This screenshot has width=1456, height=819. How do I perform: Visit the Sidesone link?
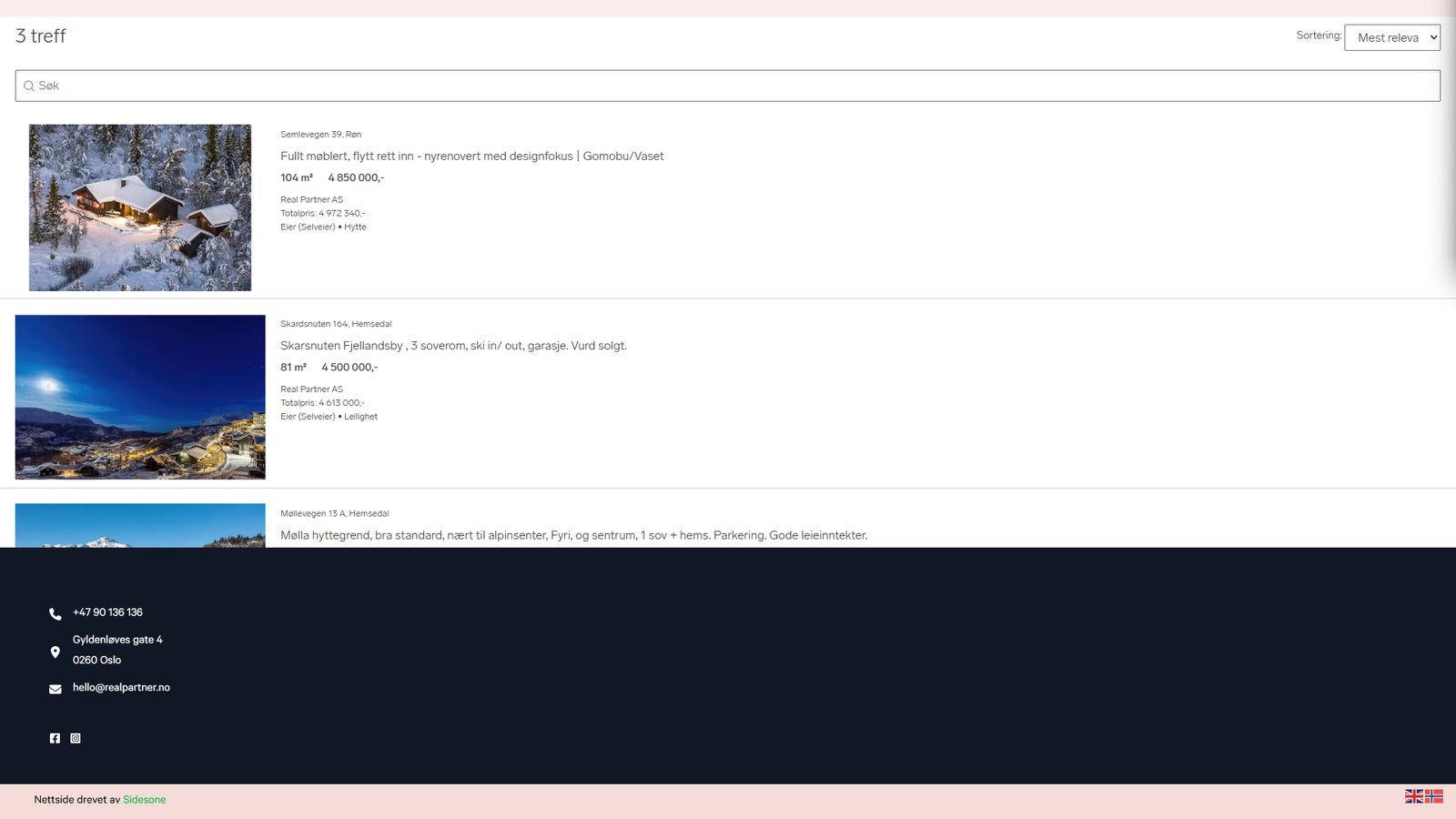tap(145, 800)
